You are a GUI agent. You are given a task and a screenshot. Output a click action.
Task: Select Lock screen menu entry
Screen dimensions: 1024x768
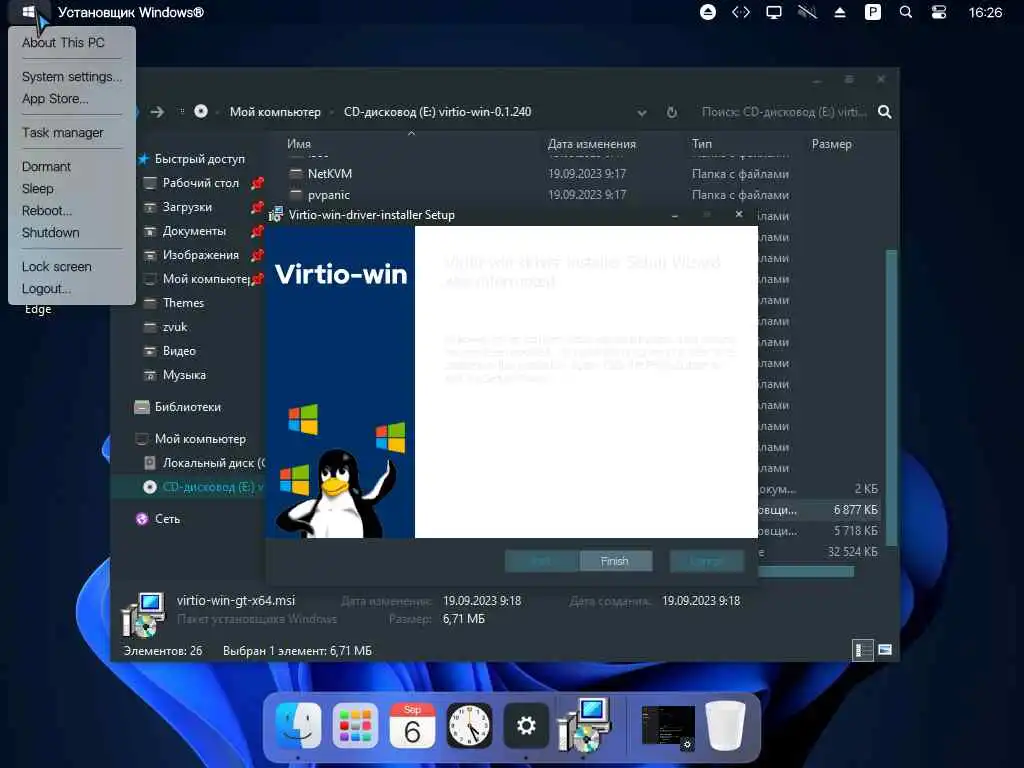point(56,266)
